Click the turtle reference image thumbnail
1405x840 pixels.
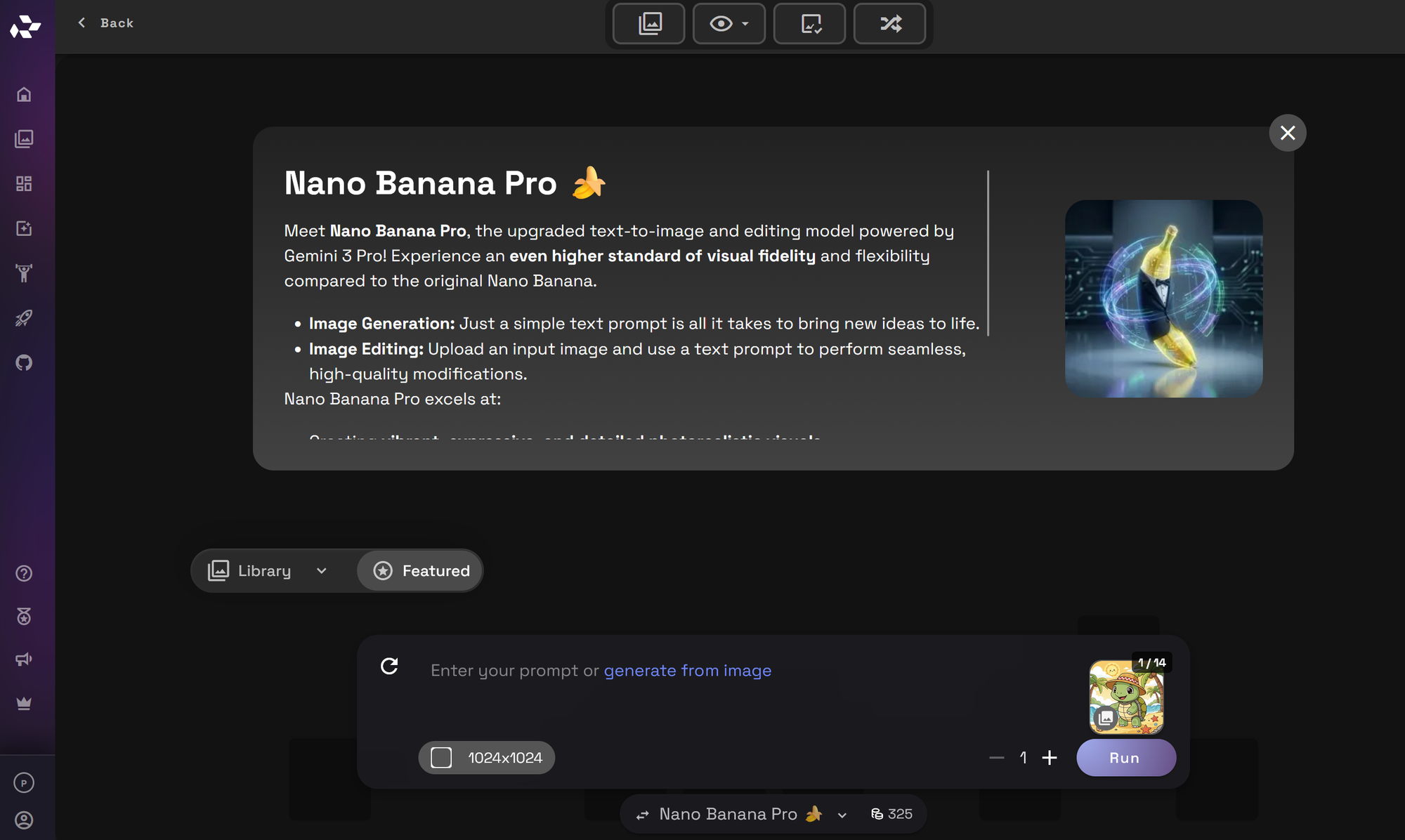(1125, 697)
